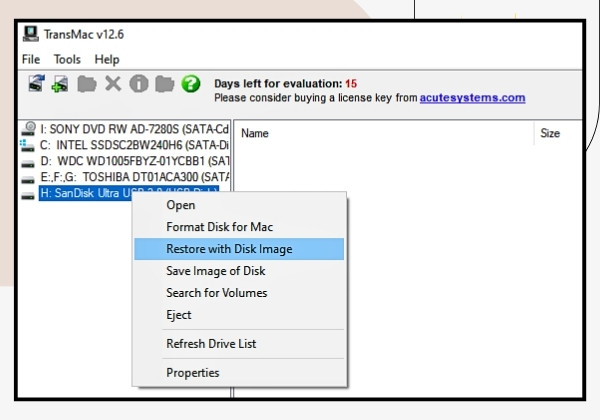Click the Windows drive icon for C: INTEL
This screenshot has height=420, width=600.
point(27,145)
